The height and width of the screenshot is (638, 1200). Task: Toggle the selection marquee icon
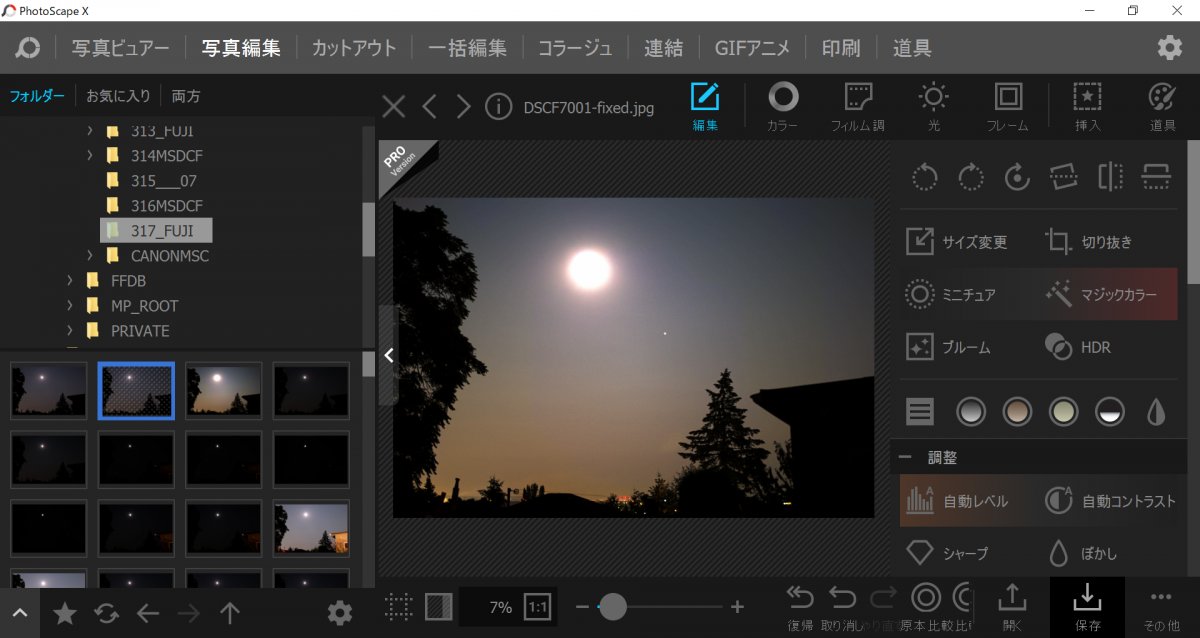pos(399,607)
